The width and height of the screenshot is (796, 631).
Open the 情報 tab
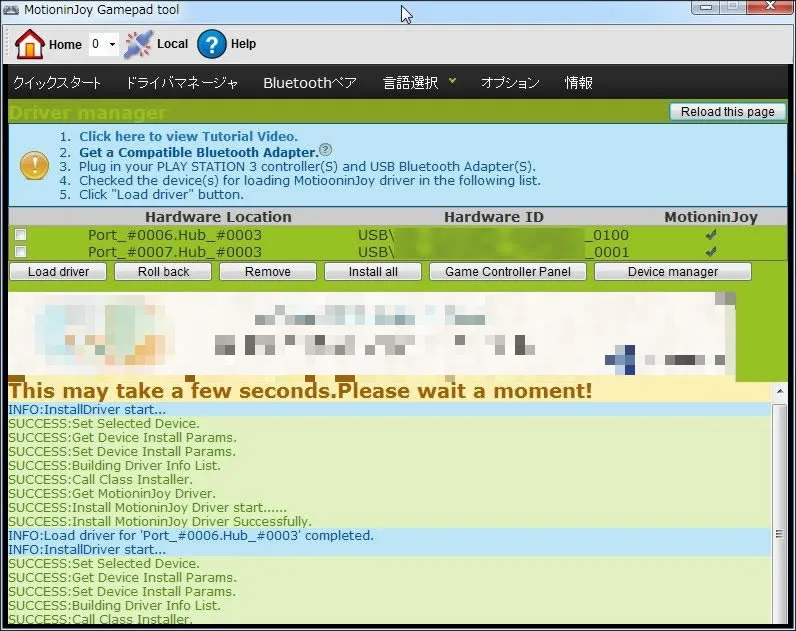click(x=579, y=82)
